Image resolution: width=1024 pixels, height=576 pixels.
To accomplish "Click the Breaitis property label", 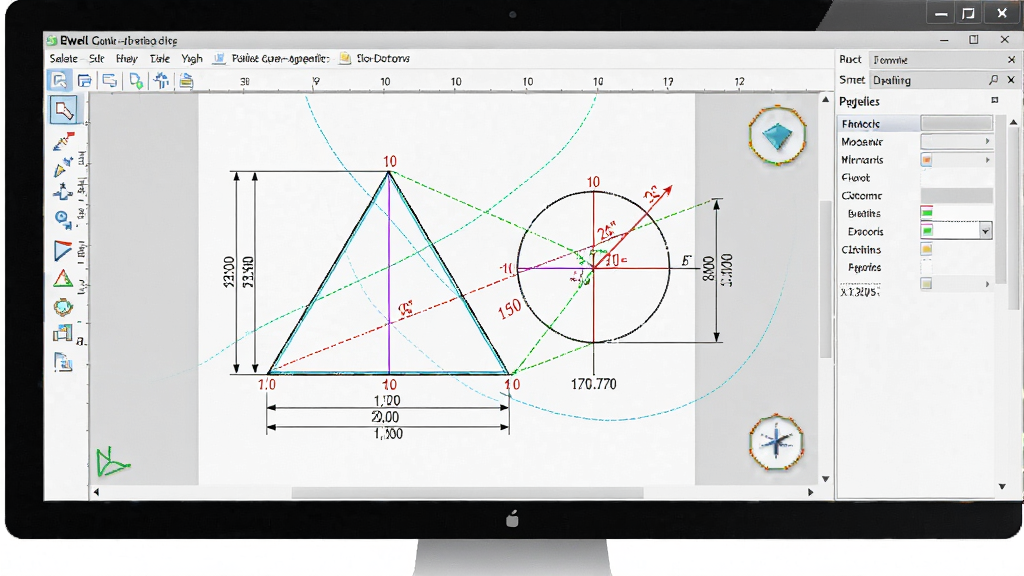I will tap(864, 214).
